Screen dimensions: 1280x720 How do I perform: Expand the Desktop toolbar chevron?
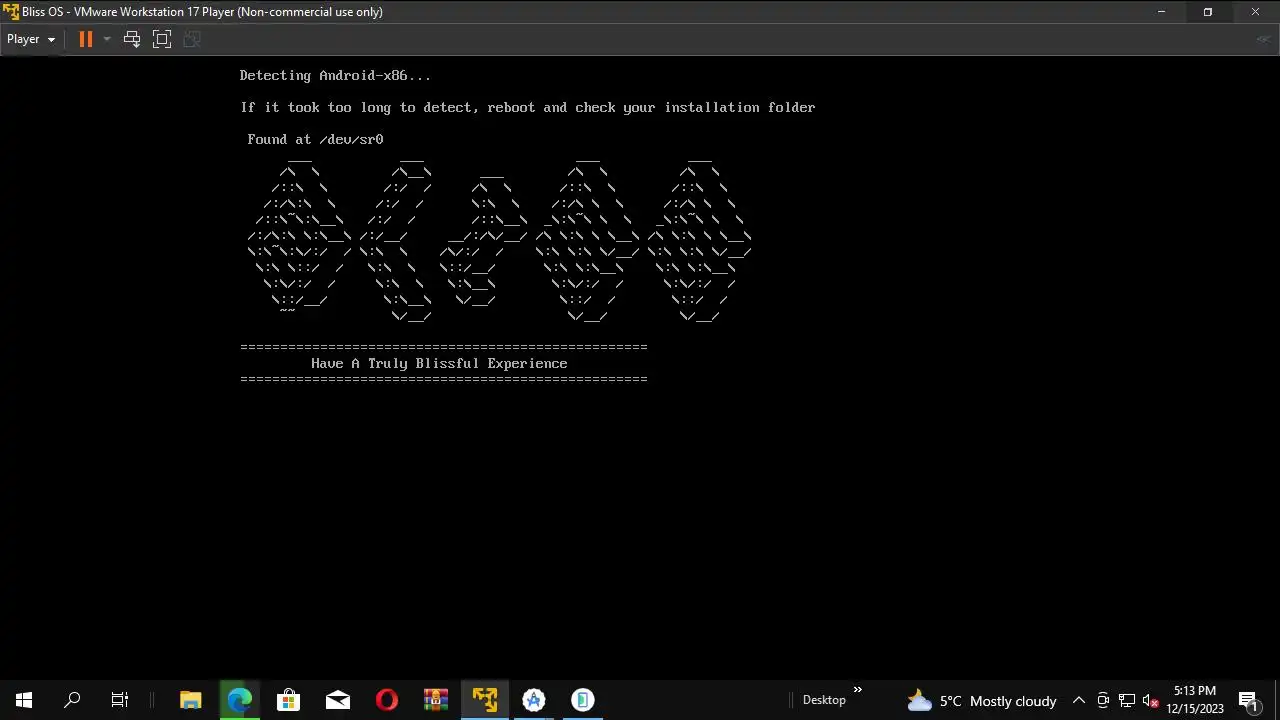click(857, 690)
